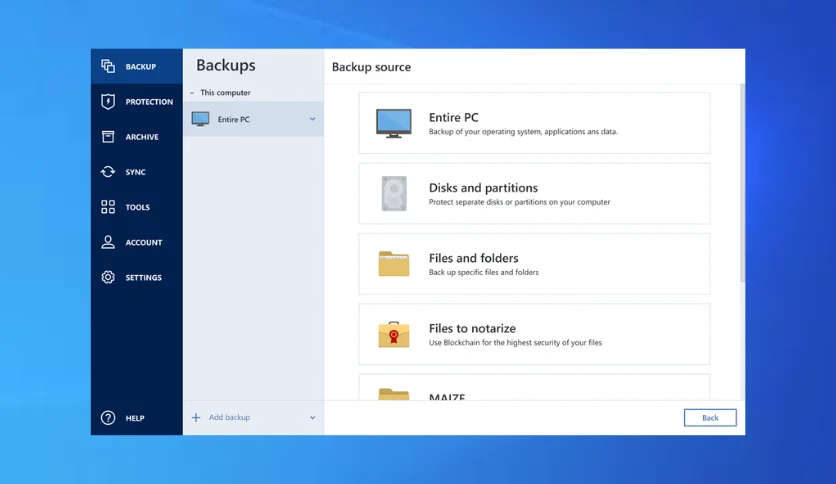
Task: Collapse the This computer group
Action: click(192, 93)
